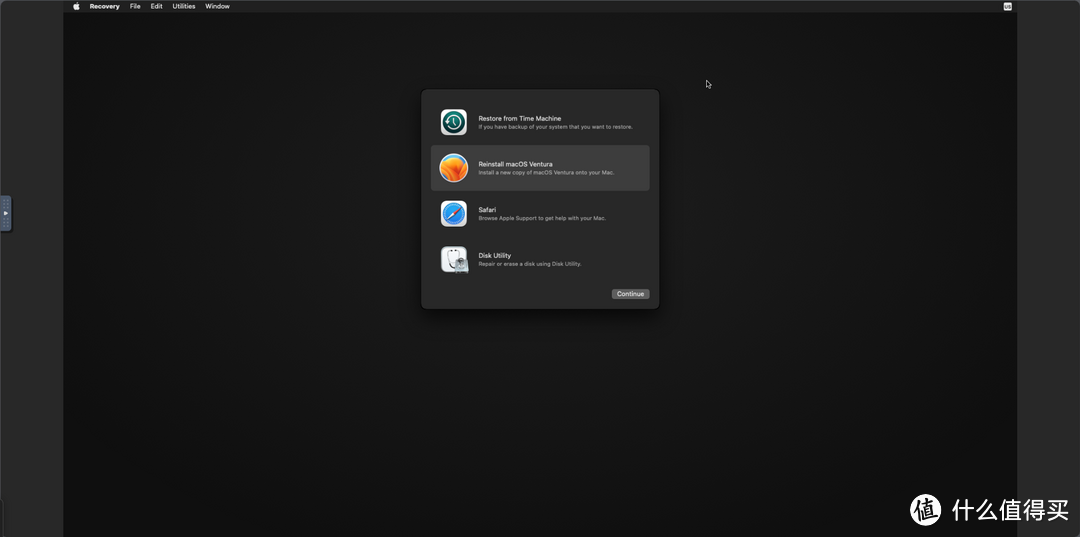Viewport: 1080px width, 537px height.
Task: Click the Time Machine clock icon
Action: 454,122
